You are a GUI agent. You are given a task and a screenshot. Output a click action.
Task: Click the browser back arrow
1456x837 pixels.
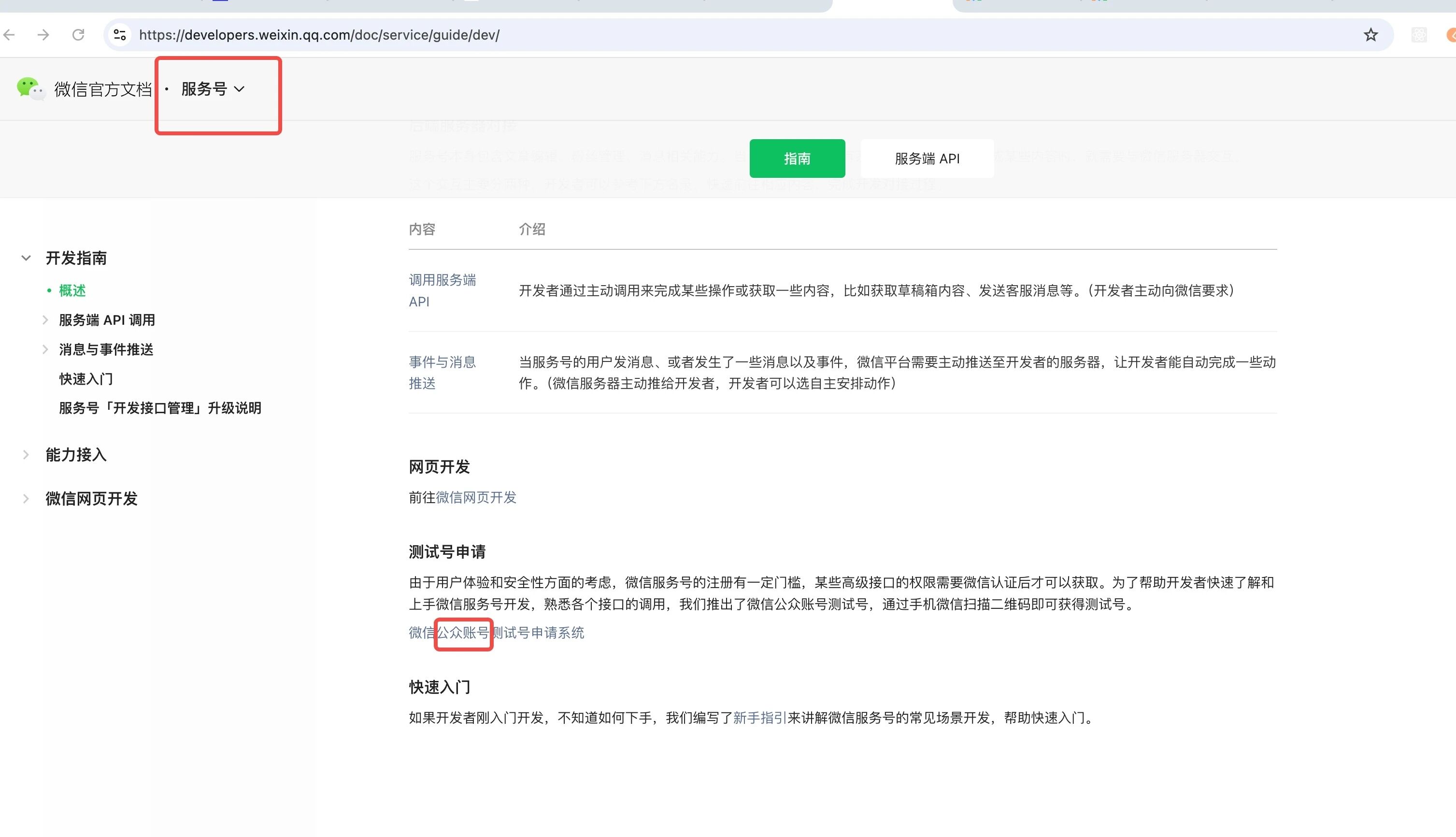pyautogui.click(x=9, y=35)
